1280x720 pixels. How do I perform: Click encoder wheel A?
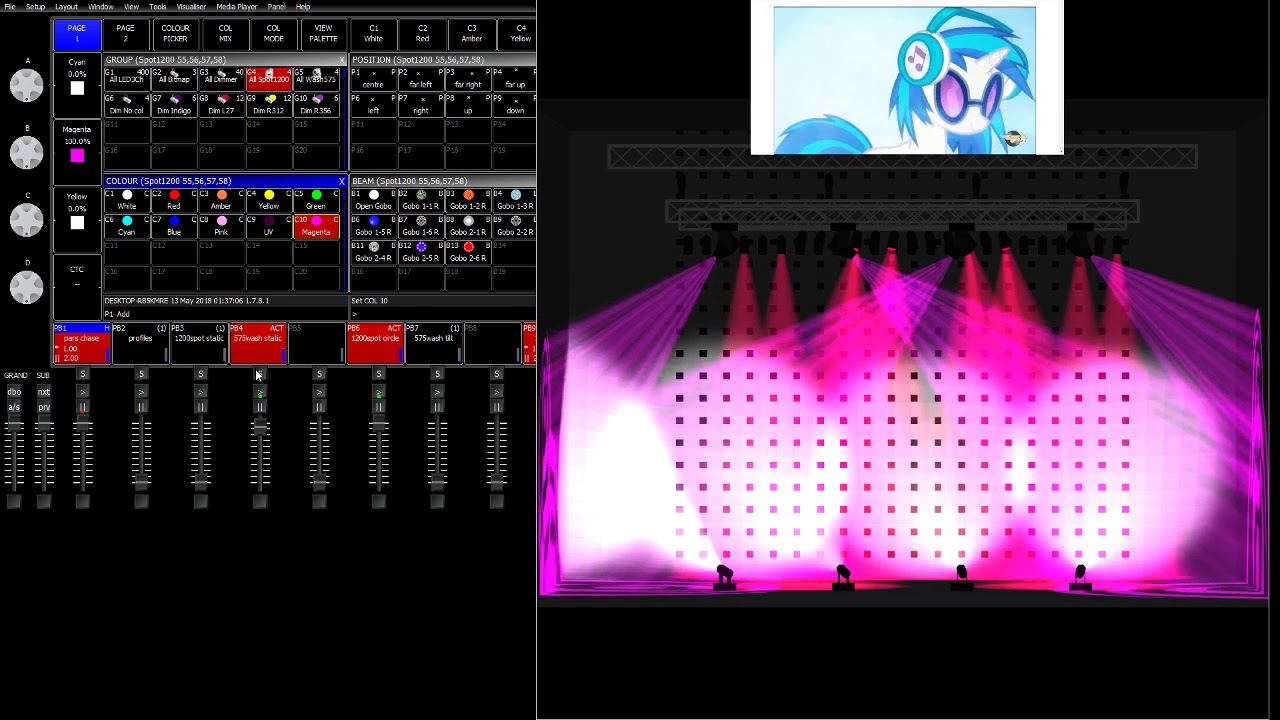point(27,86)
